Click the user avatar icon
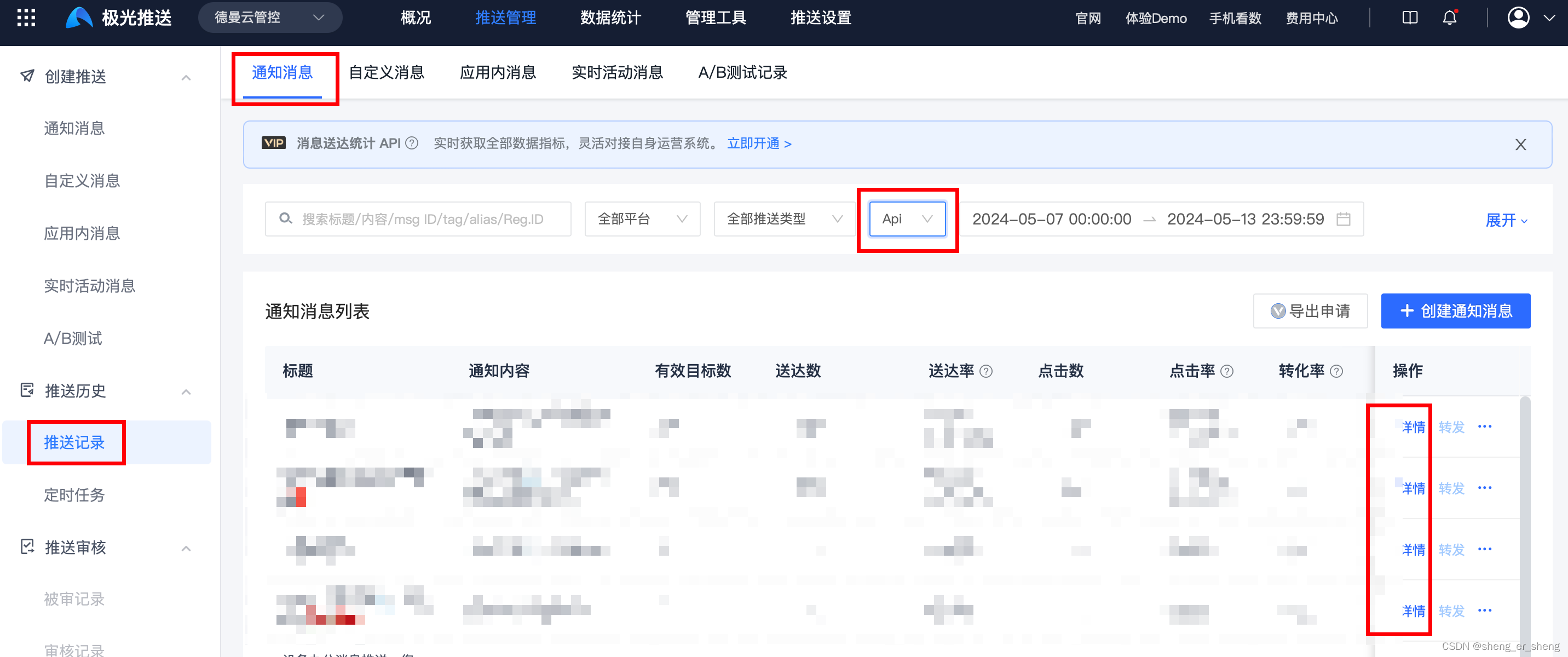Screen dimensions: 1568x657 click(x=1518, y=18)
